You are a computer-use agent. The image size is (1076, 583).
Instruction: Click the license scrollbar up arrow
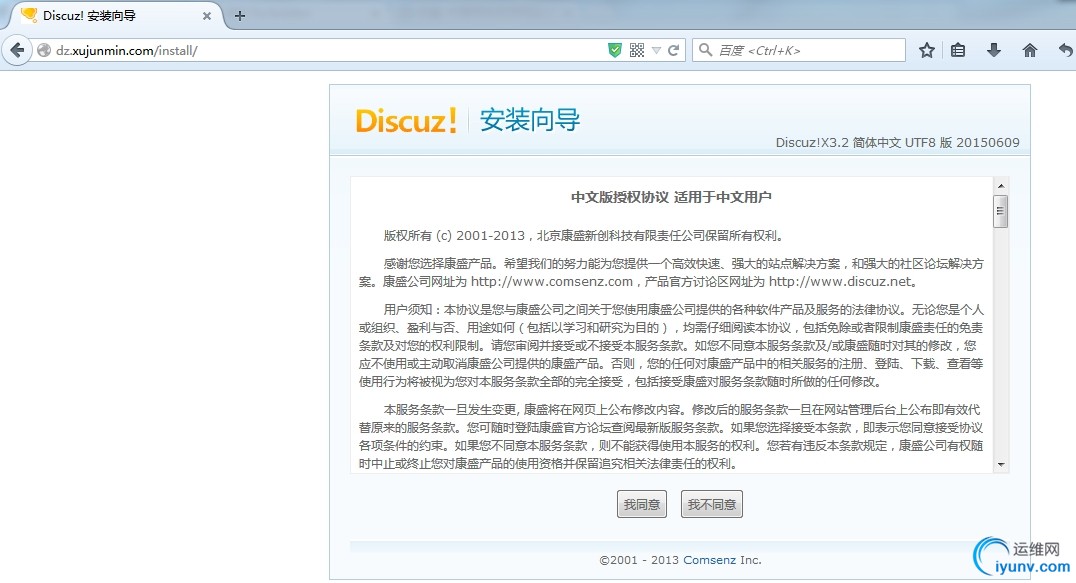[1001, 186]
